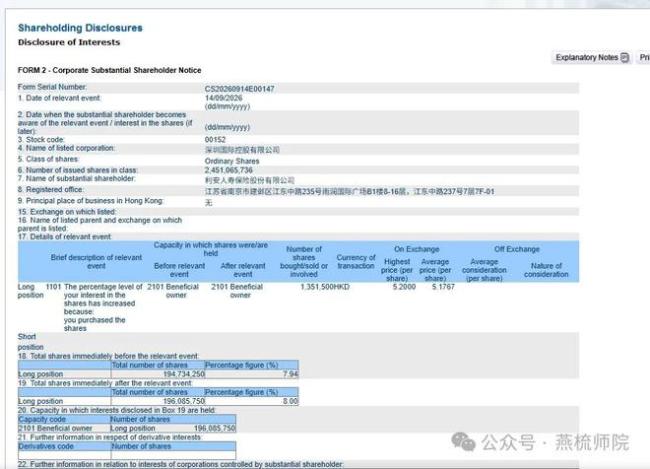650x469 pixels.
Task: Click 'Nature of consideration' column header
Action: coord(546,270)
